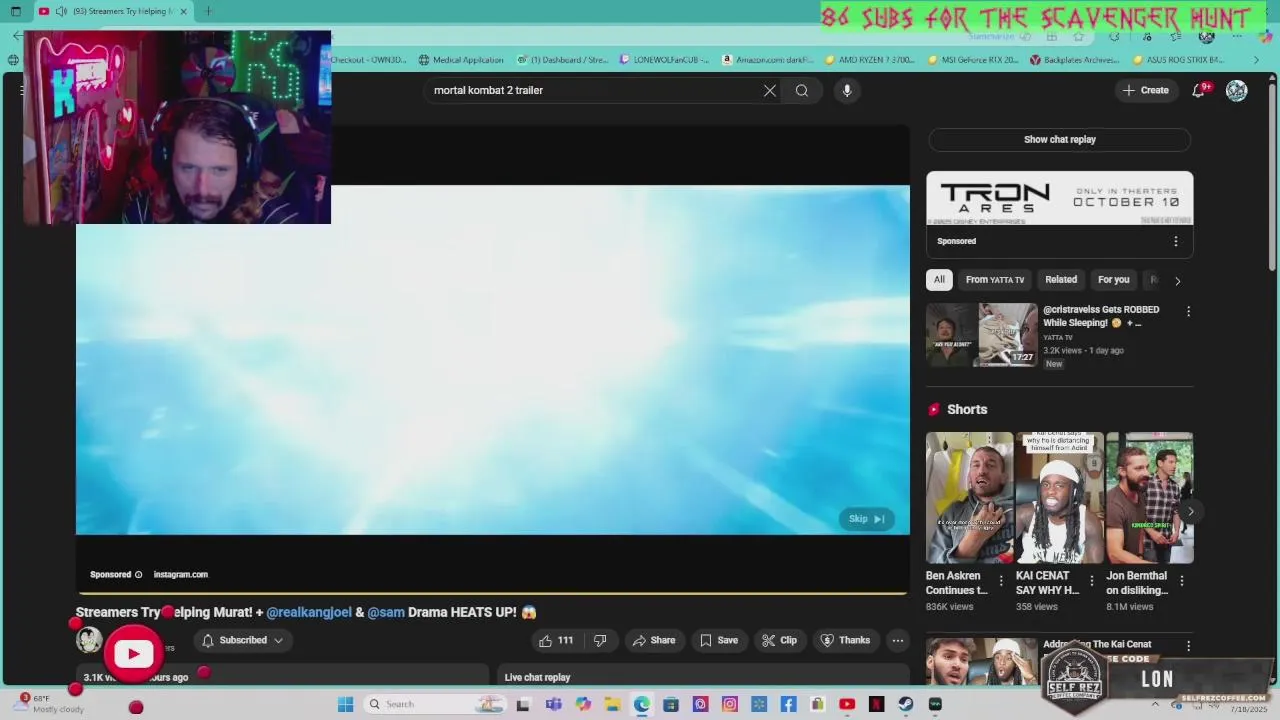This screenshot has width=1280, height=720.
Task: Open menu for the cristravelss Gets ROBBED video
Action: pos(1188,312)
